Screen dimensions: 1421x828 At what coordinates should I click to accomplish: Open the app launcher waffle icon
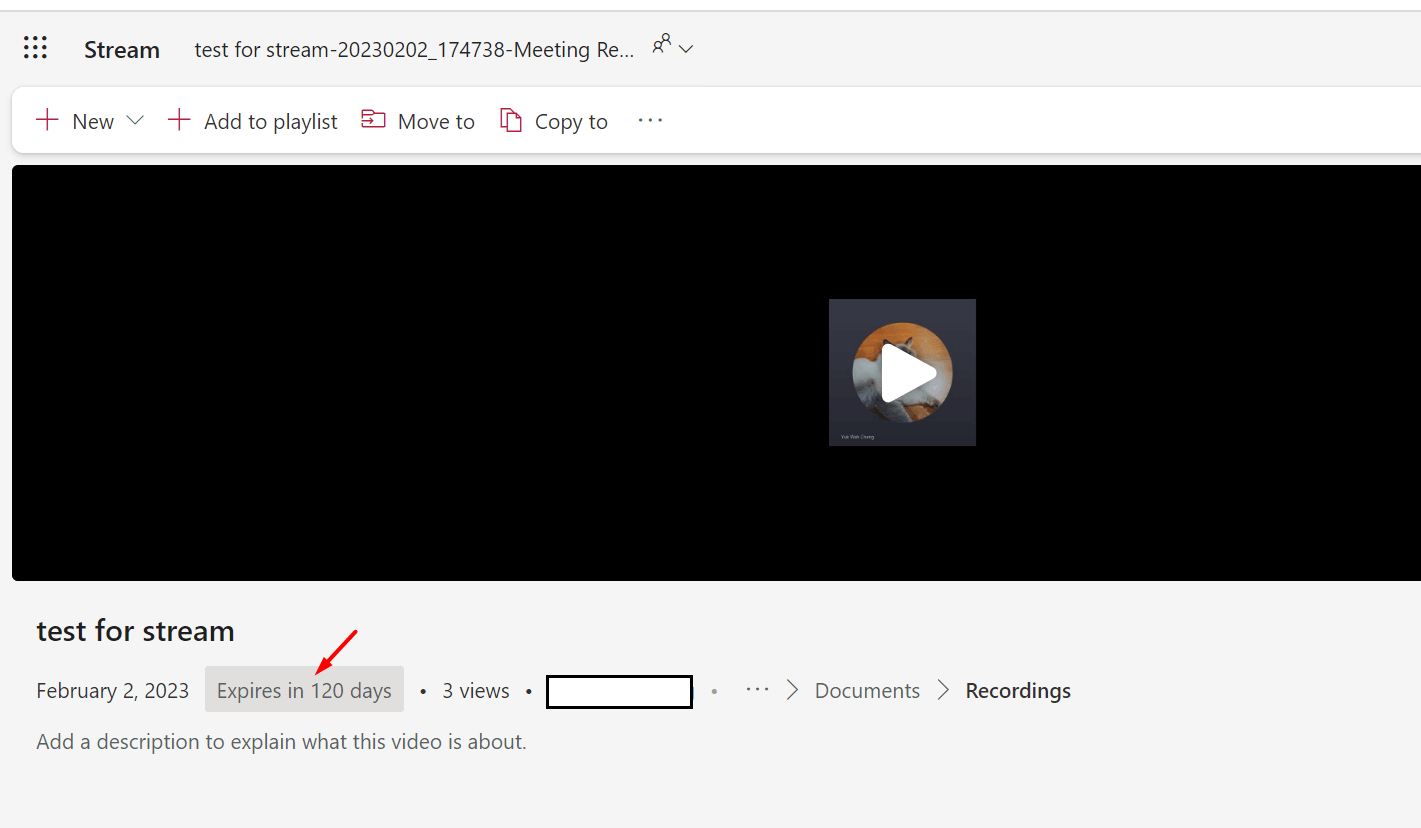(35, 48)
